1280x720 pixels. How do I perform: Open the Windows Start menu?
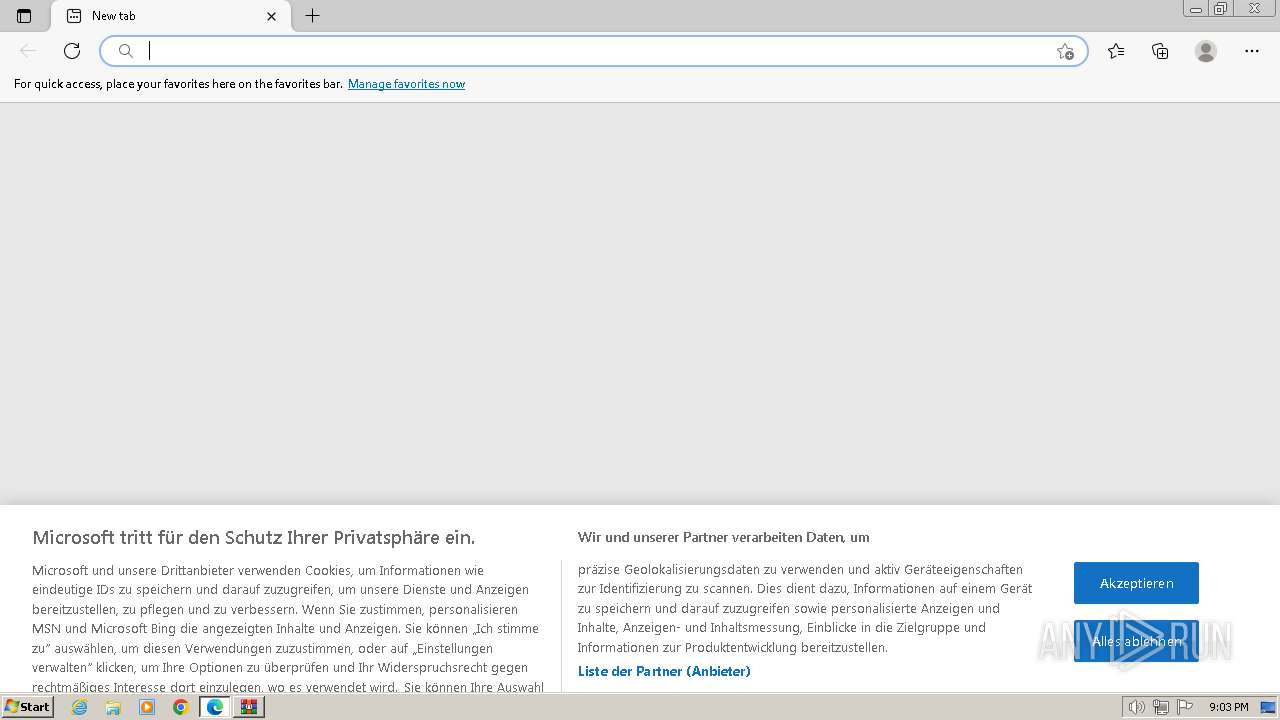click(28, 707)
